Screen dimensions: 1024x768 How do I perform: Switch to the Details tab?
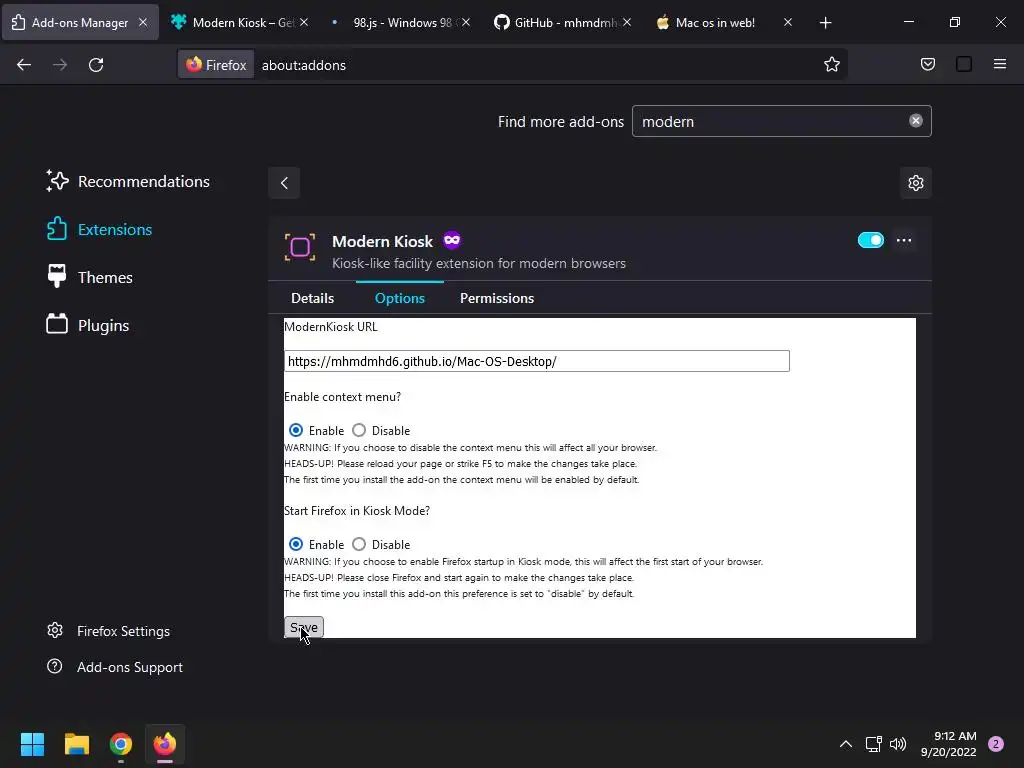tap(312, 298)
